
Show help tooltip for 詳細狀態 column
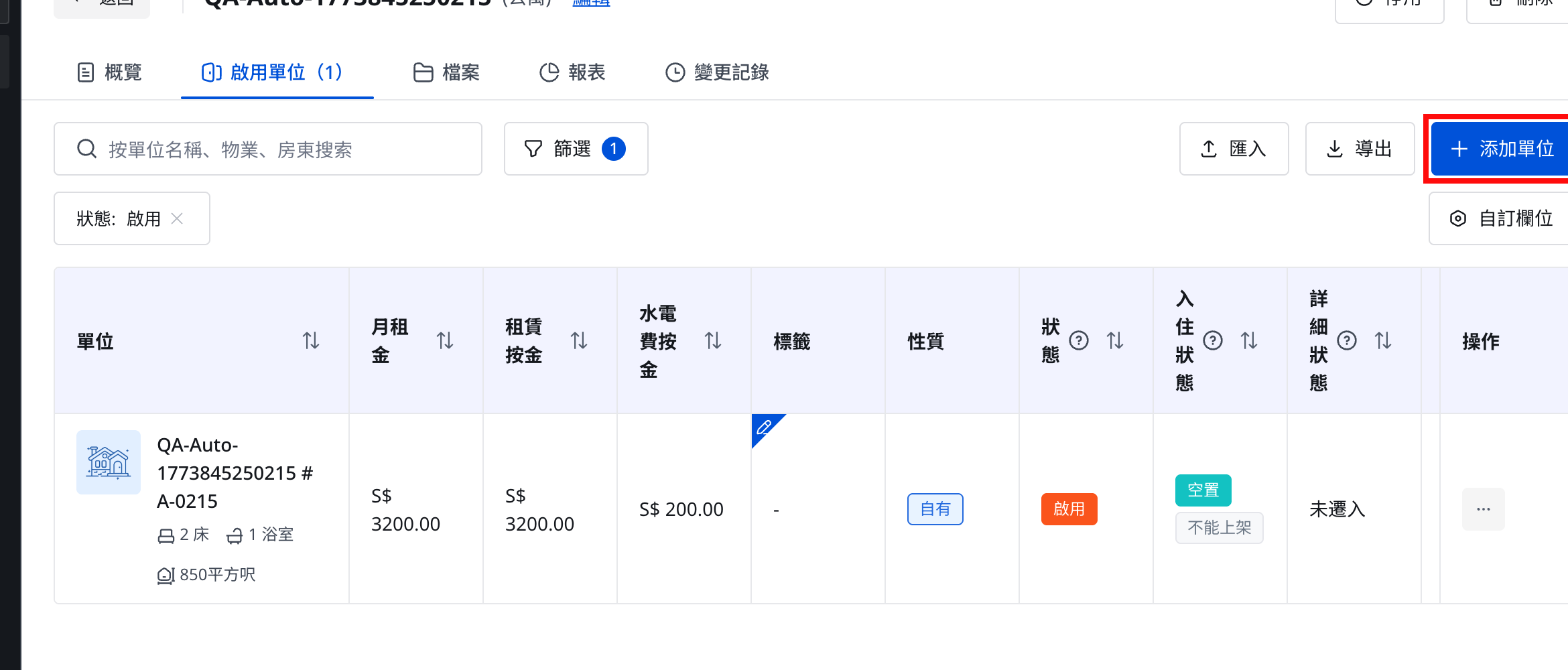1347,341
